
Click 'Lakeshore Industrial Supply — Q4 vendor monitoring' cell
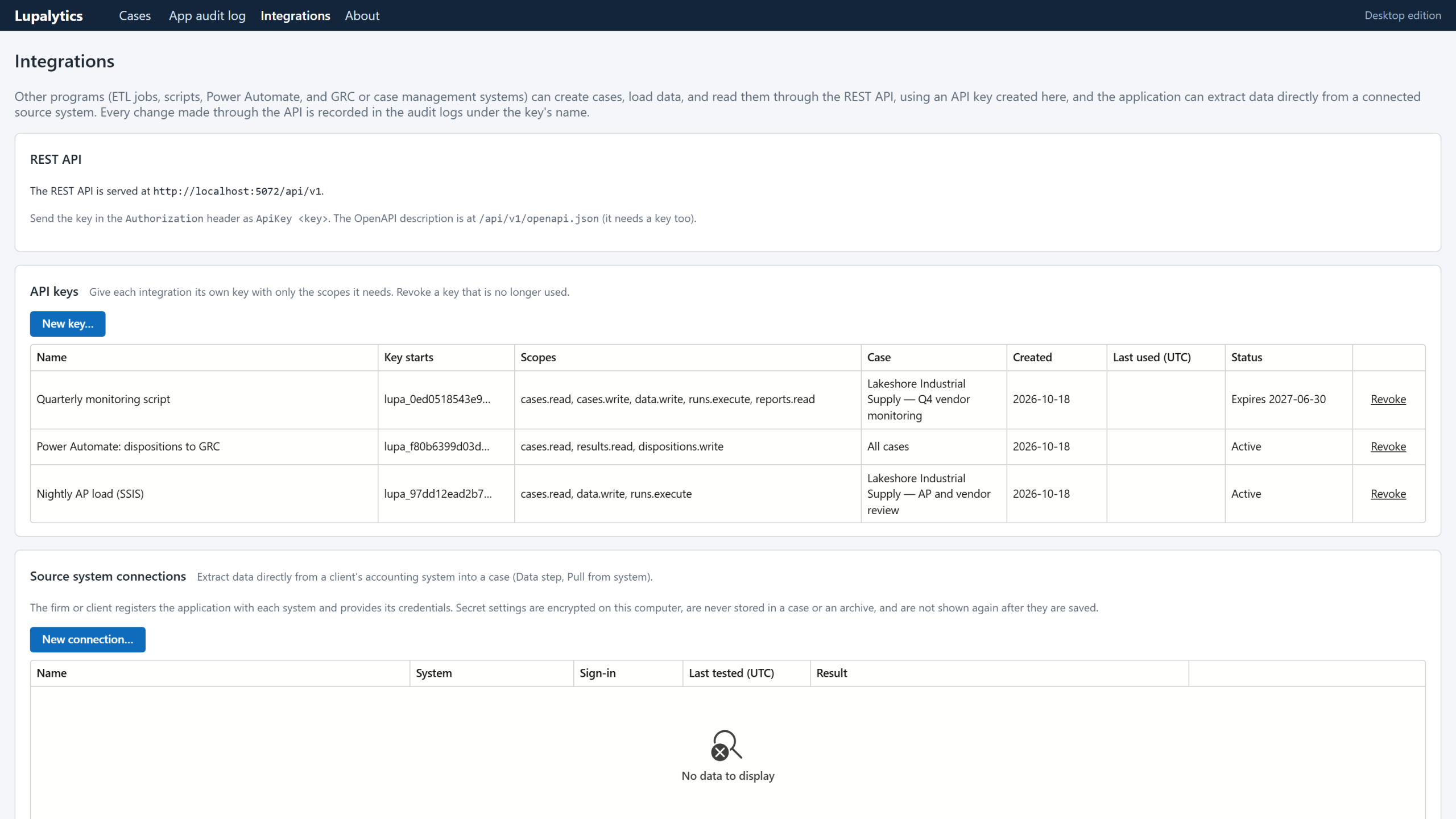pos(934,399)
